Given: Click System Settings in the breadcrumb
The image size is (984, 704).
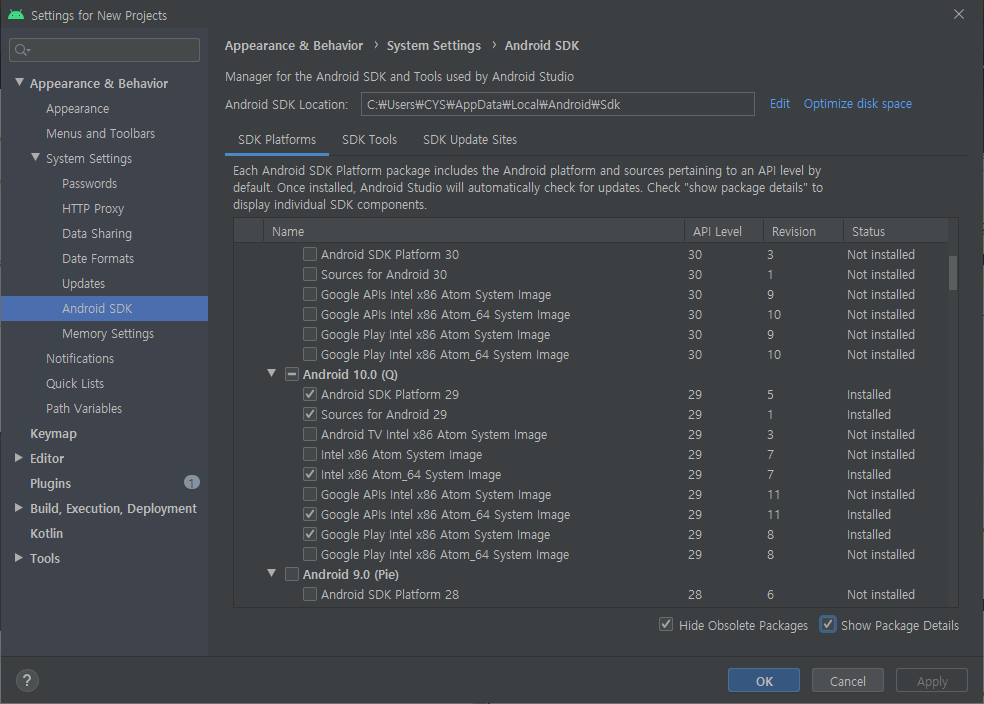Looking at the screenshot, I should click(434, 46).
